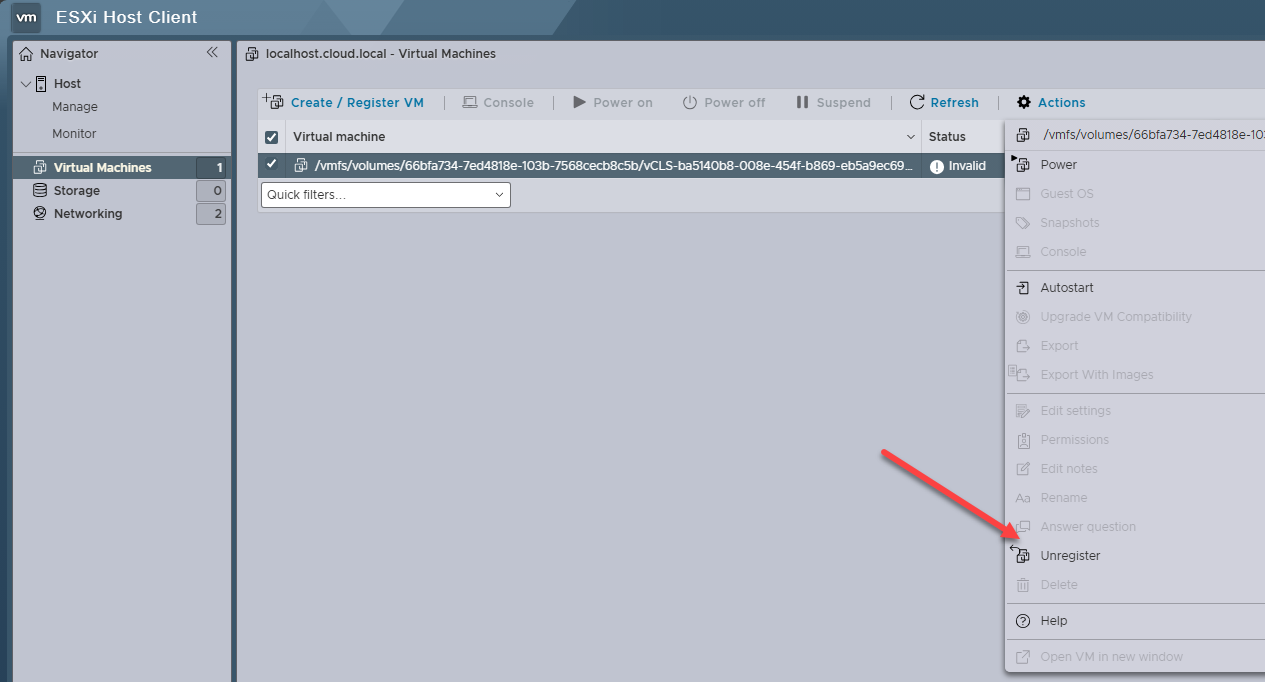The width and height of the screenshot is (1265, 682).
Task: Collapse the Navigator panel with double chevron
Action: [x=212, y=53]
